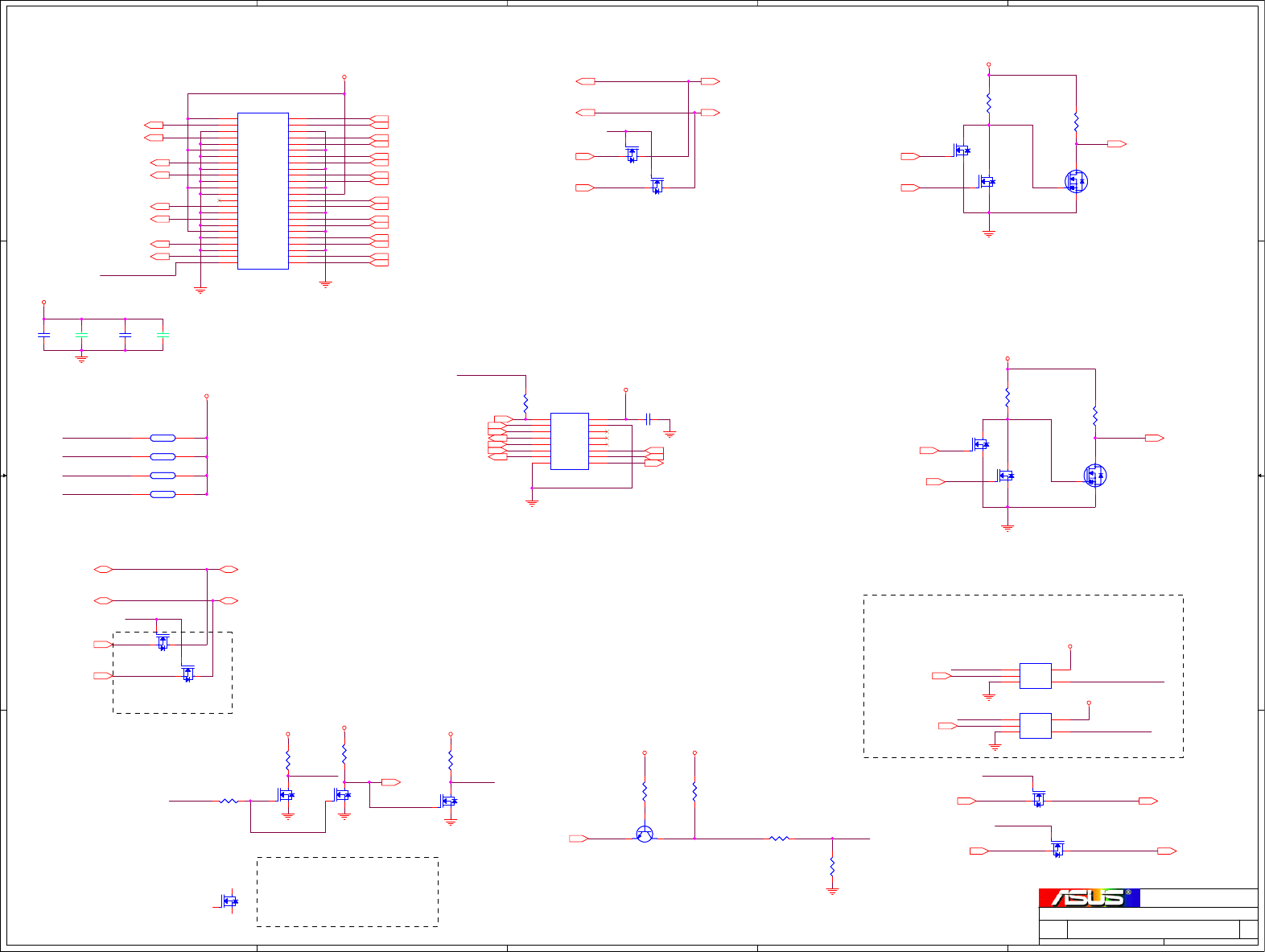
Task: Click the capacitor beside the center IC
Action: coord(648,419)
